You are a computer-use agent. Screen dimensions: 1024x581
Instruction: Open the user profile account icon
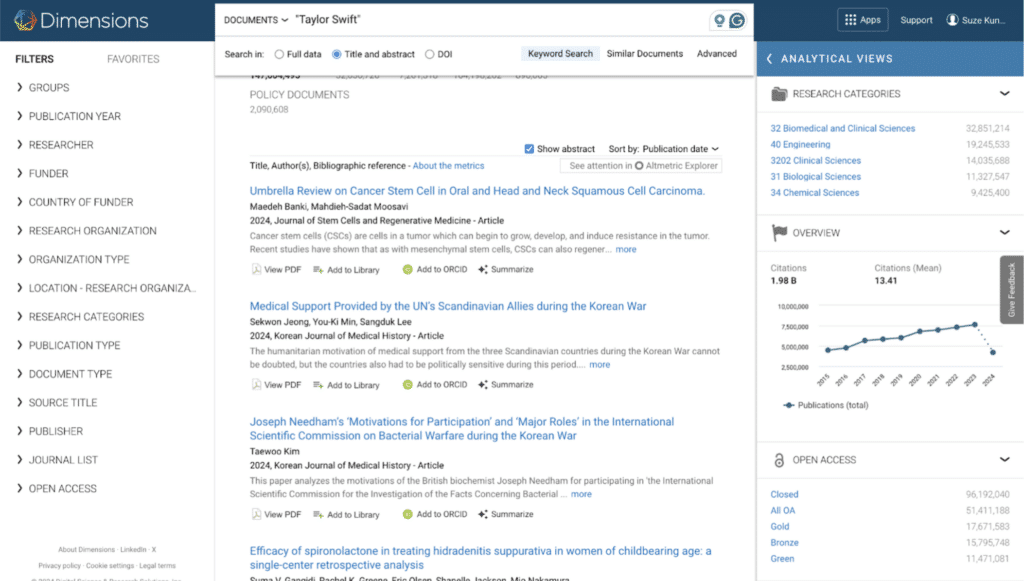click(x=952, y=20)
